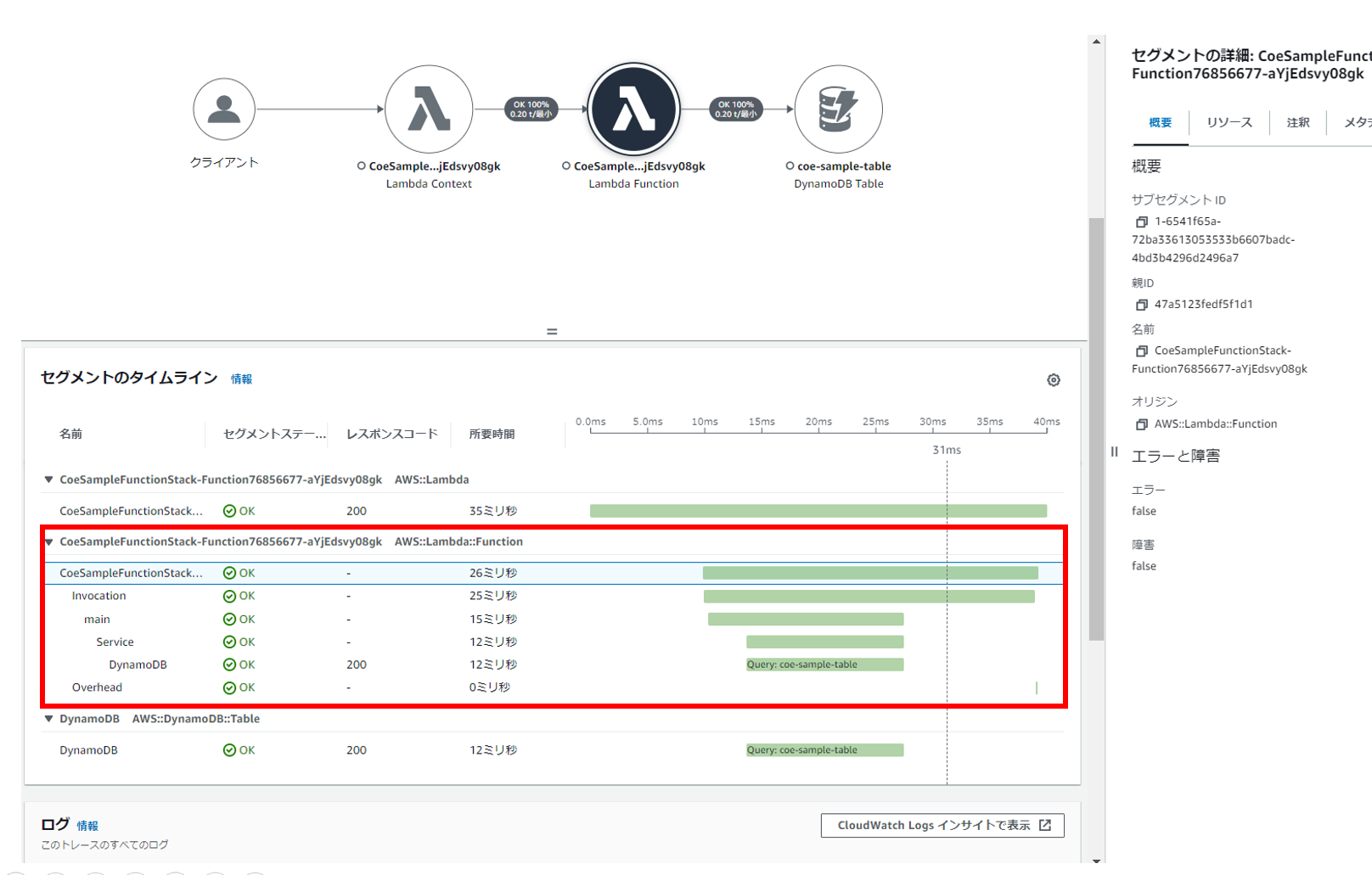1372x875 pixels.
Task: Click the 情報 link beside セグメントのタイムライン
Action: [x=241, y=379]
